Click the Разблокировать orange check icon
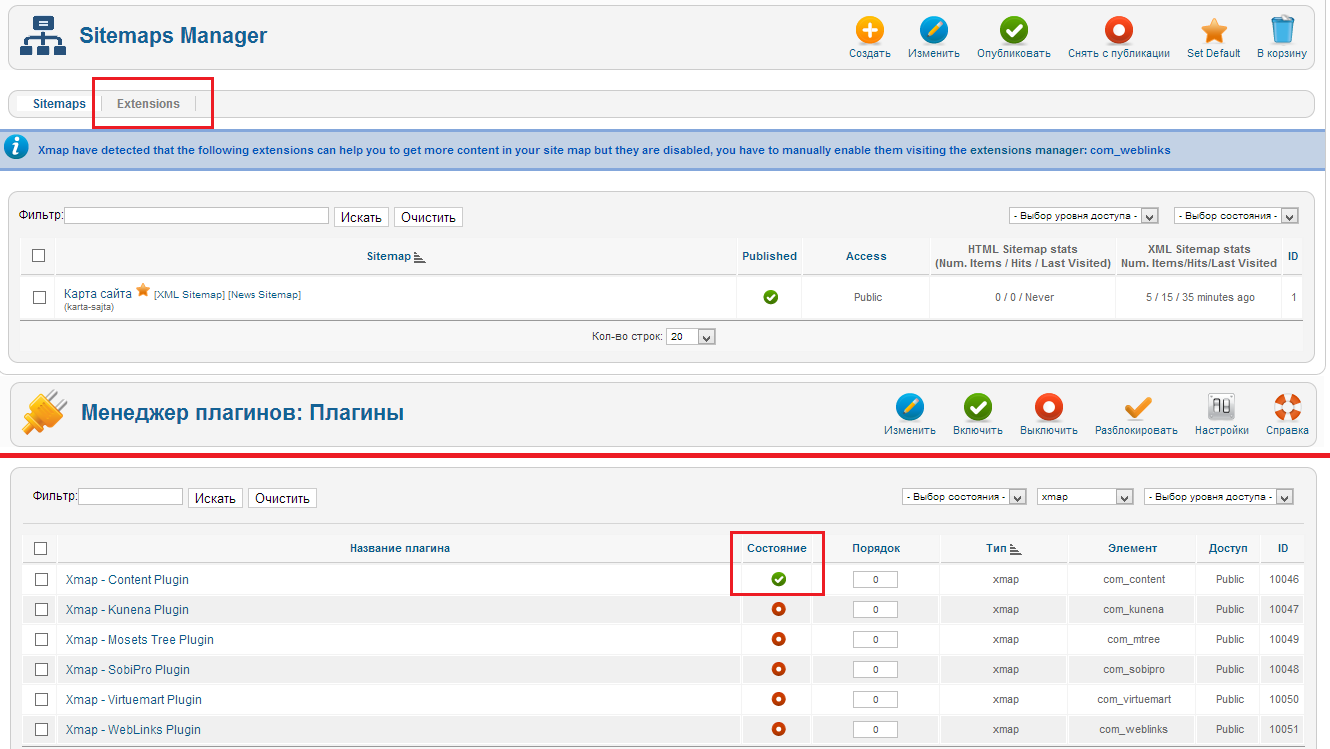The width and height of the screenshot is (1330, 749). [1138, 406]
